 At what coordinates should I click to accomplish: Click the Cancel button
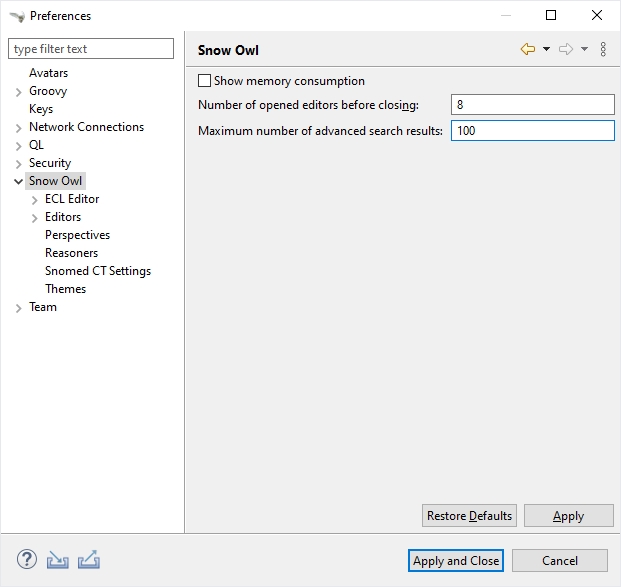[x=559, y=561]
